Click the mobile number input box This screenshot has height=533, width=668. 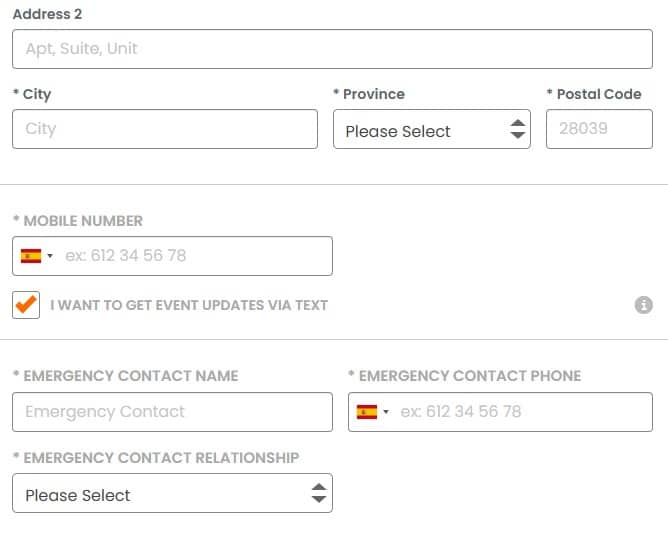(x=195, y=256)
